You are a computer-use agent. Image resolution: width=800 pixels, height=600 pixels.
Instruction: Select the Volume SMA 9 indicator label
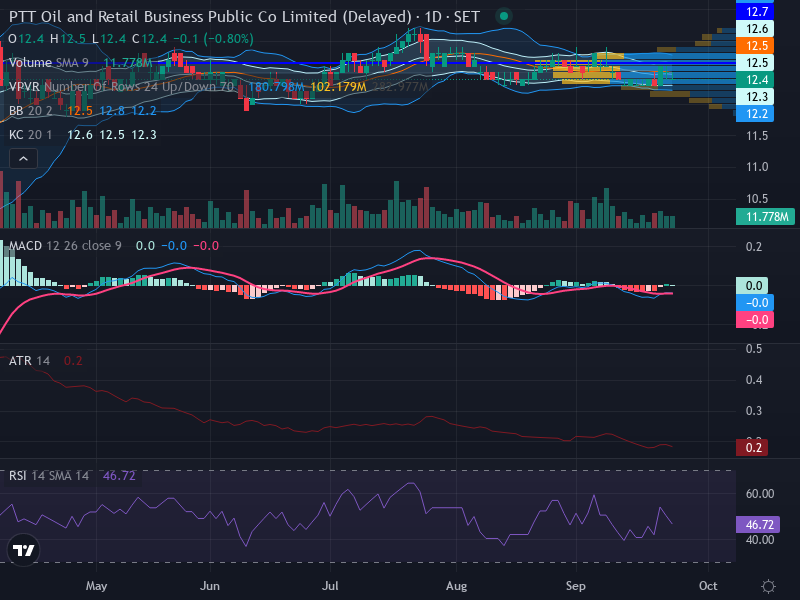49,63
